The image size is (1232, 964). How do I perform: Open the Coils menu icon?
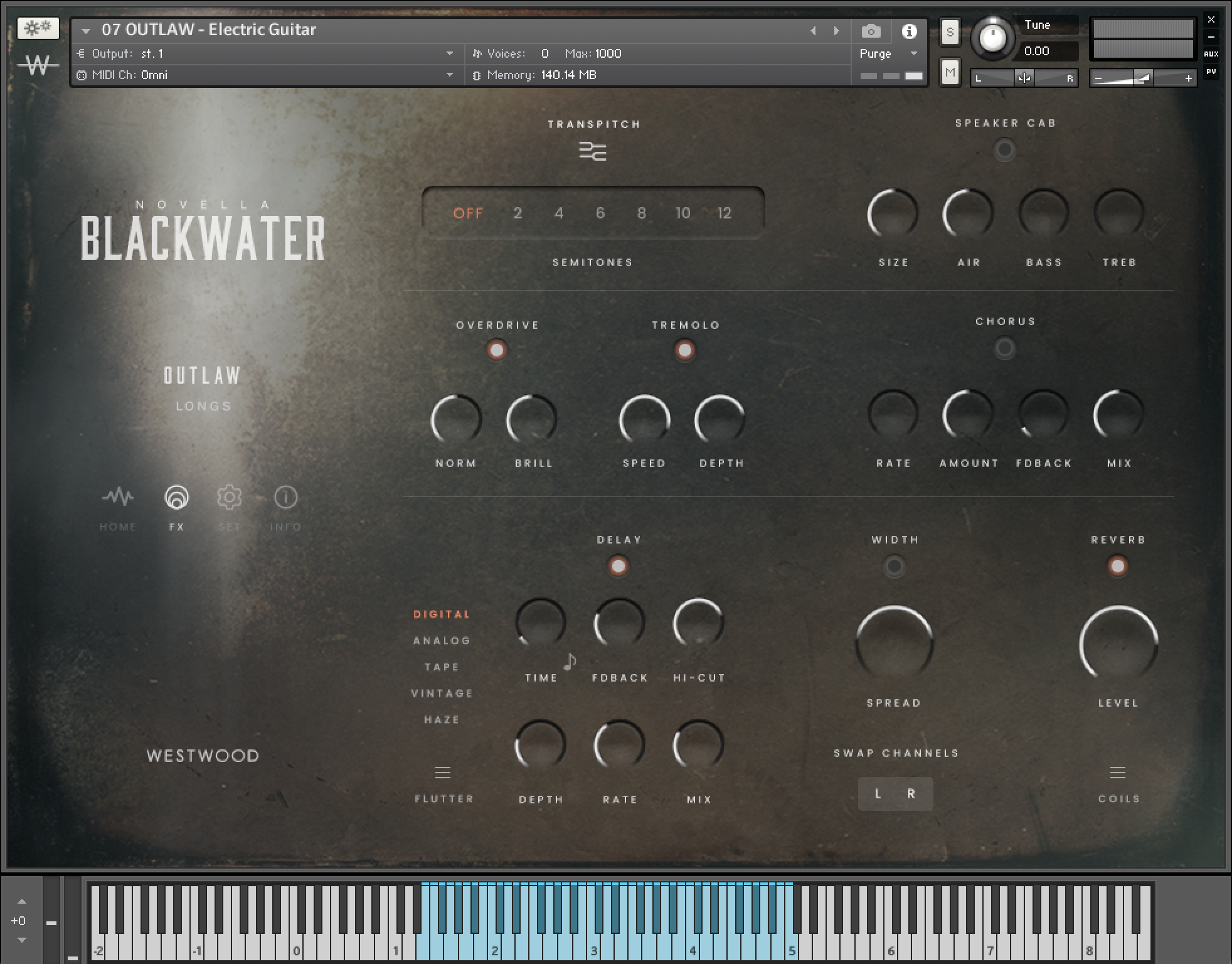tap(1118, 773)
